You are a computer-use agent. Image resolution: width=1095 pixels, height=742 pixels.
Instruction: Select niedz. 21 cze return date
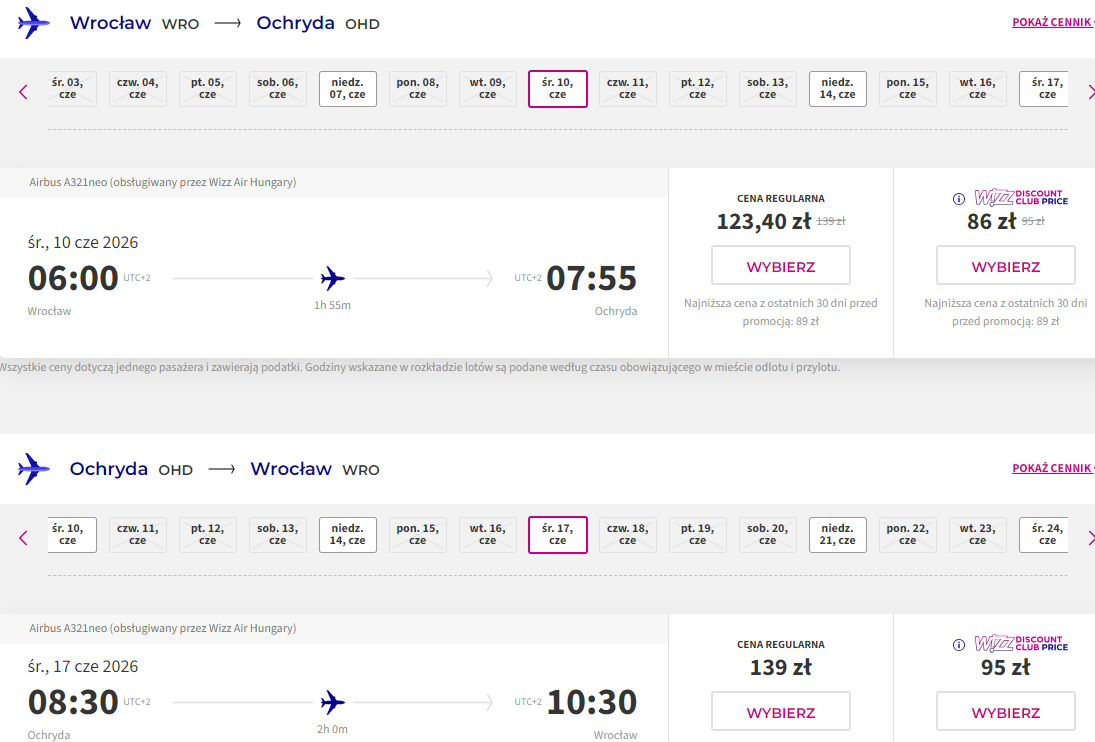coord(837,535)
